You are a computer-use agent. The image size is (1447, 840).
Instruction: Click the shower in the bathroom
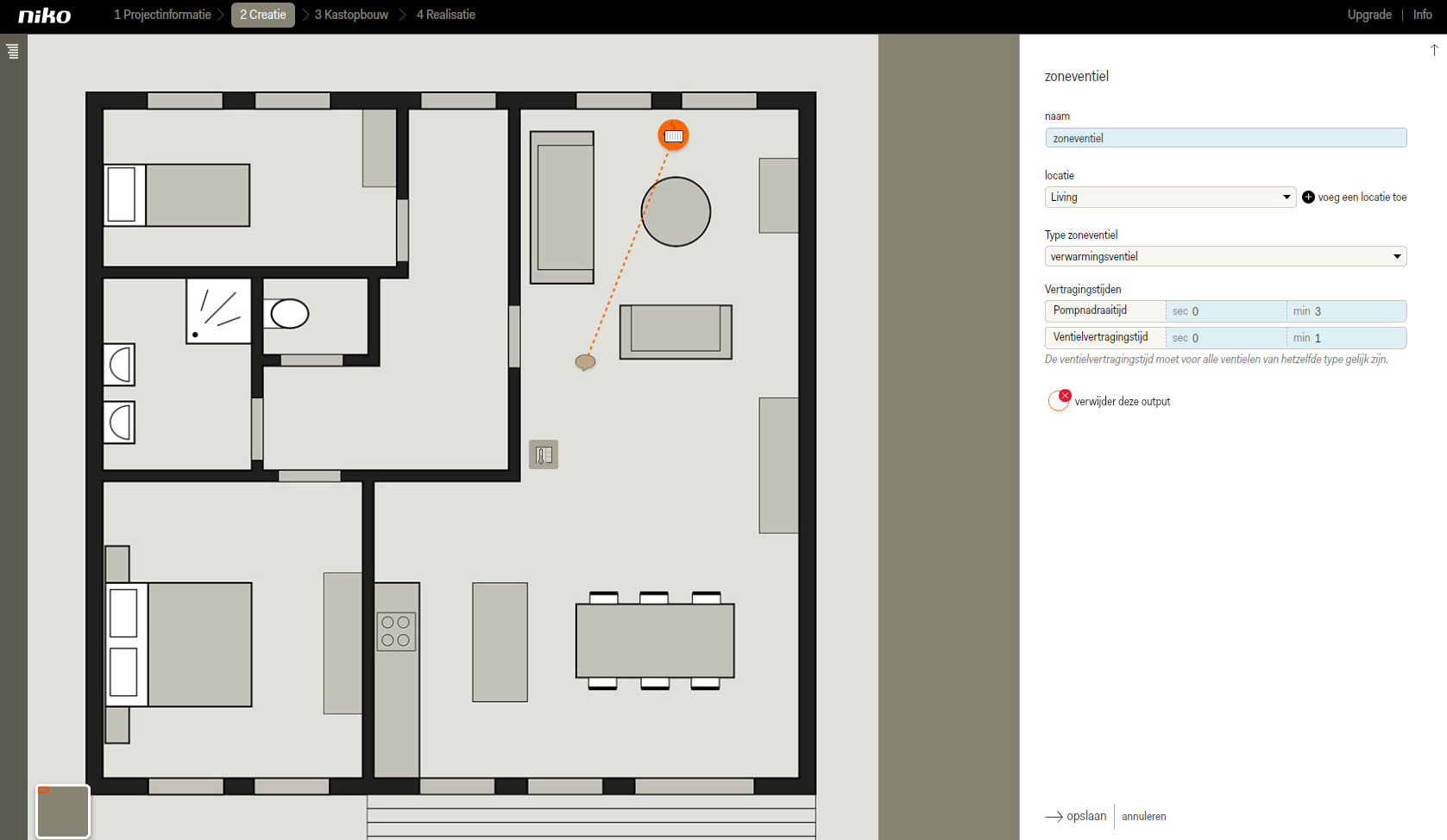(218, 310)
